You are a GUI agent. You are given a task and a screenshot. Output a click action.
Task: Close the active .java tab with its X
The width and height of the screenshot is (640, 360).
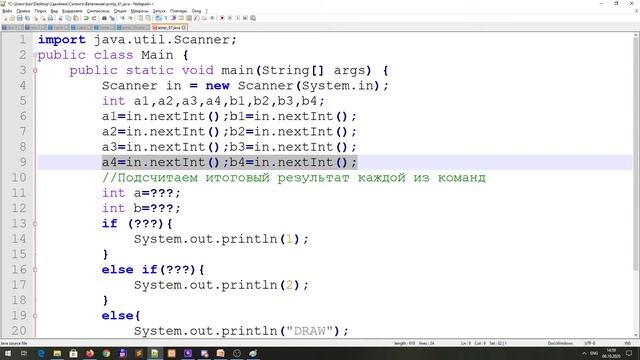coord(184,27)
